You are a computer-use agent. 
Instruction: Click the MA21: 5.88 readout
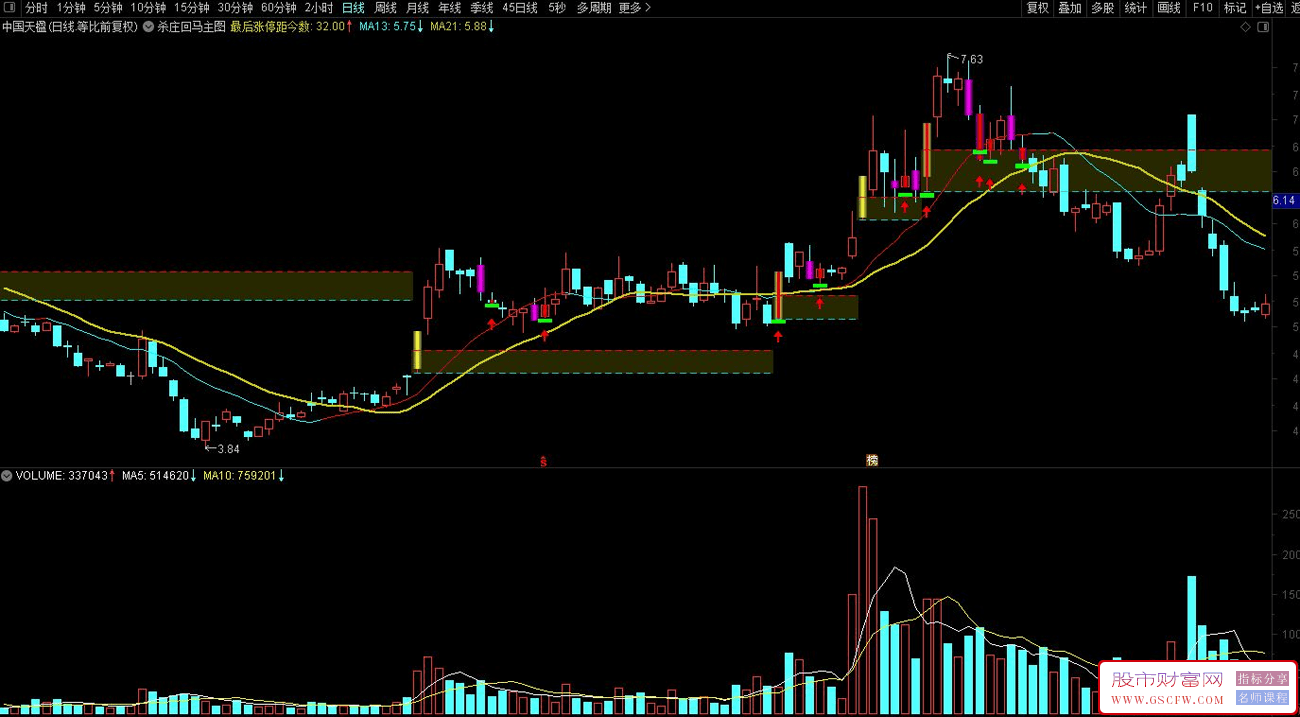(462, 27)
